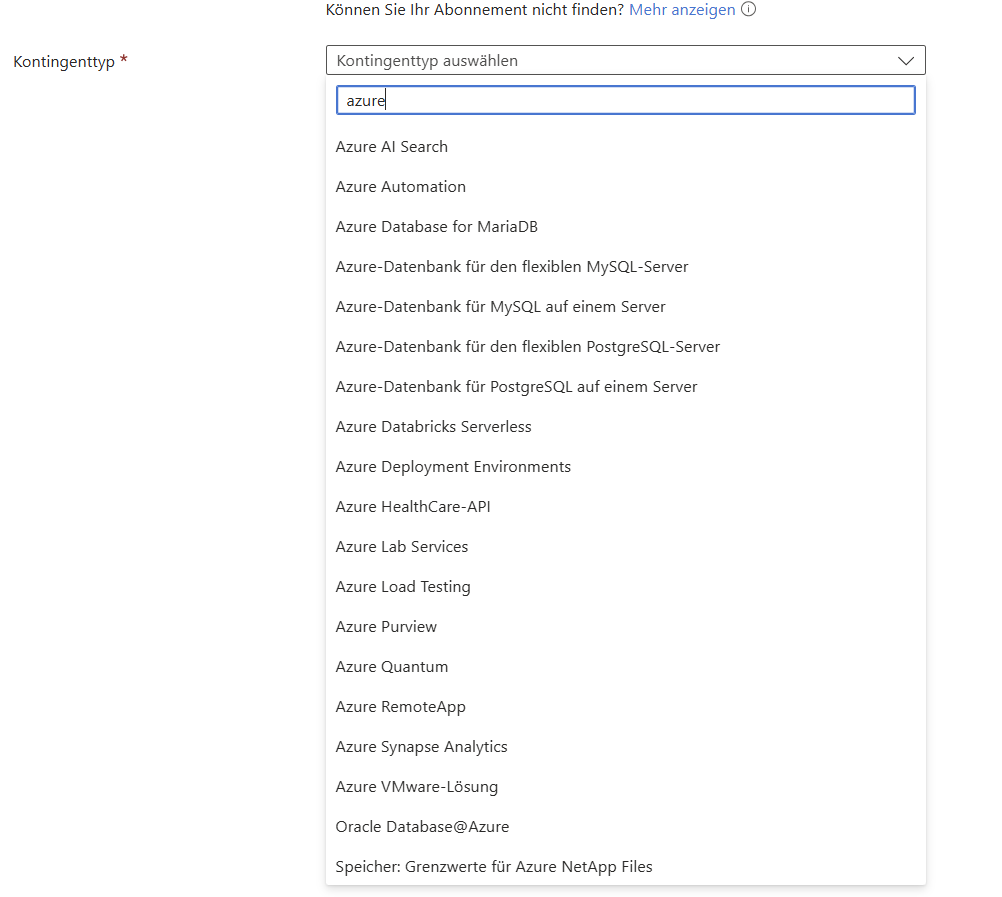The image size is (1002, 897).
Task: Select Azure Lab Services
Action: (x=626, y=547)
